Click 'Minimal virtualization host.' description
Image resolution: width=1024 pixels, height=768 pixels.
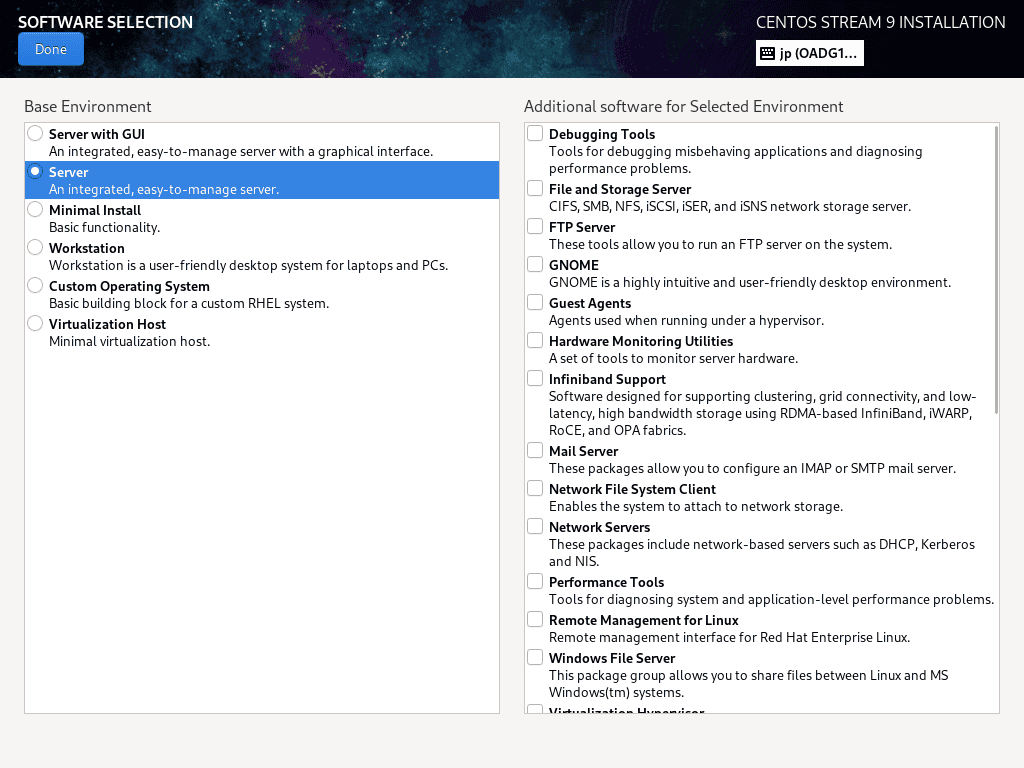pos(129,341)
